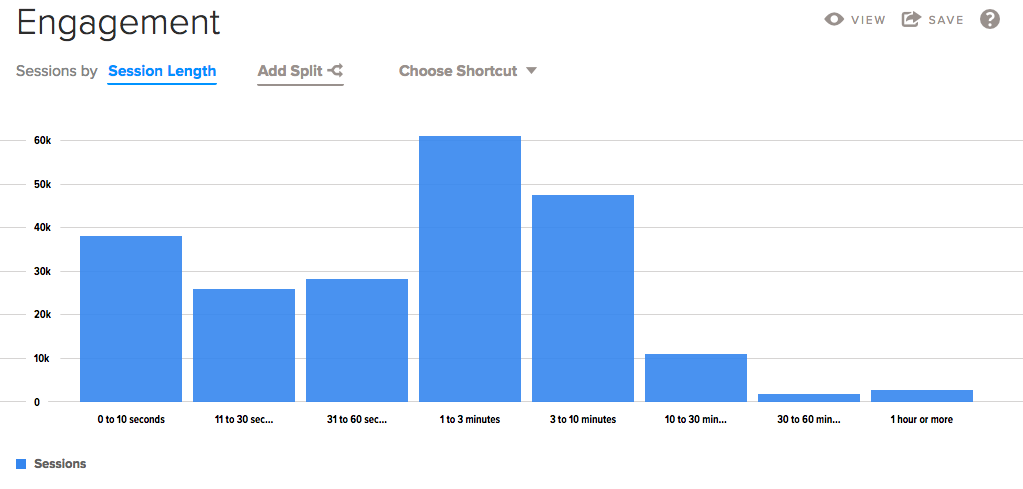Image resolution: width=1023 pixels, height=489 pixels.
Task: Select the 11 to 30 seconds bar
Action: [x=244, y=345]
